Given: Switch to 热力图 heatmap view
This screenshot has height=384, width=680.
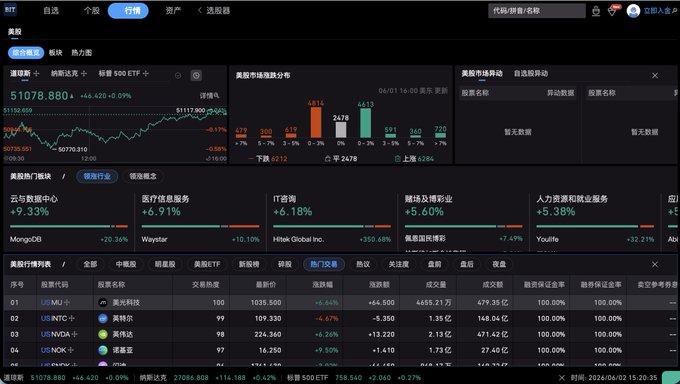Looking at the screenshot, I should point(82,53).
